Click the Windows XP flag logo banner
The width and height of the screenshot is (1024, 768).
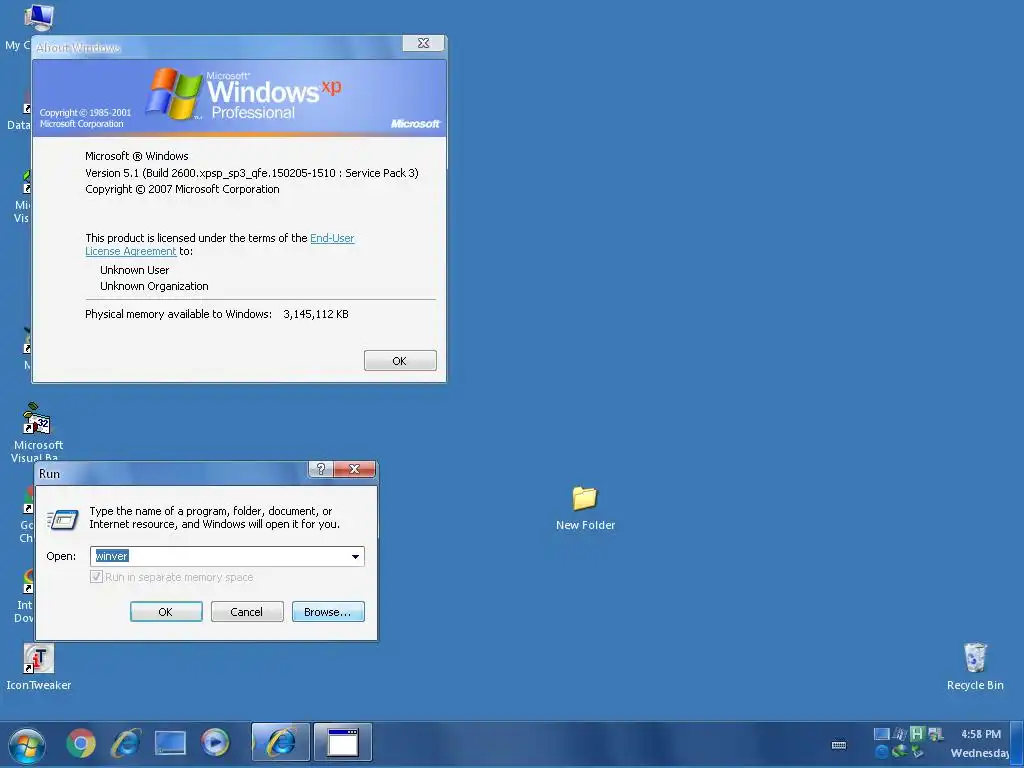(239, 98)
